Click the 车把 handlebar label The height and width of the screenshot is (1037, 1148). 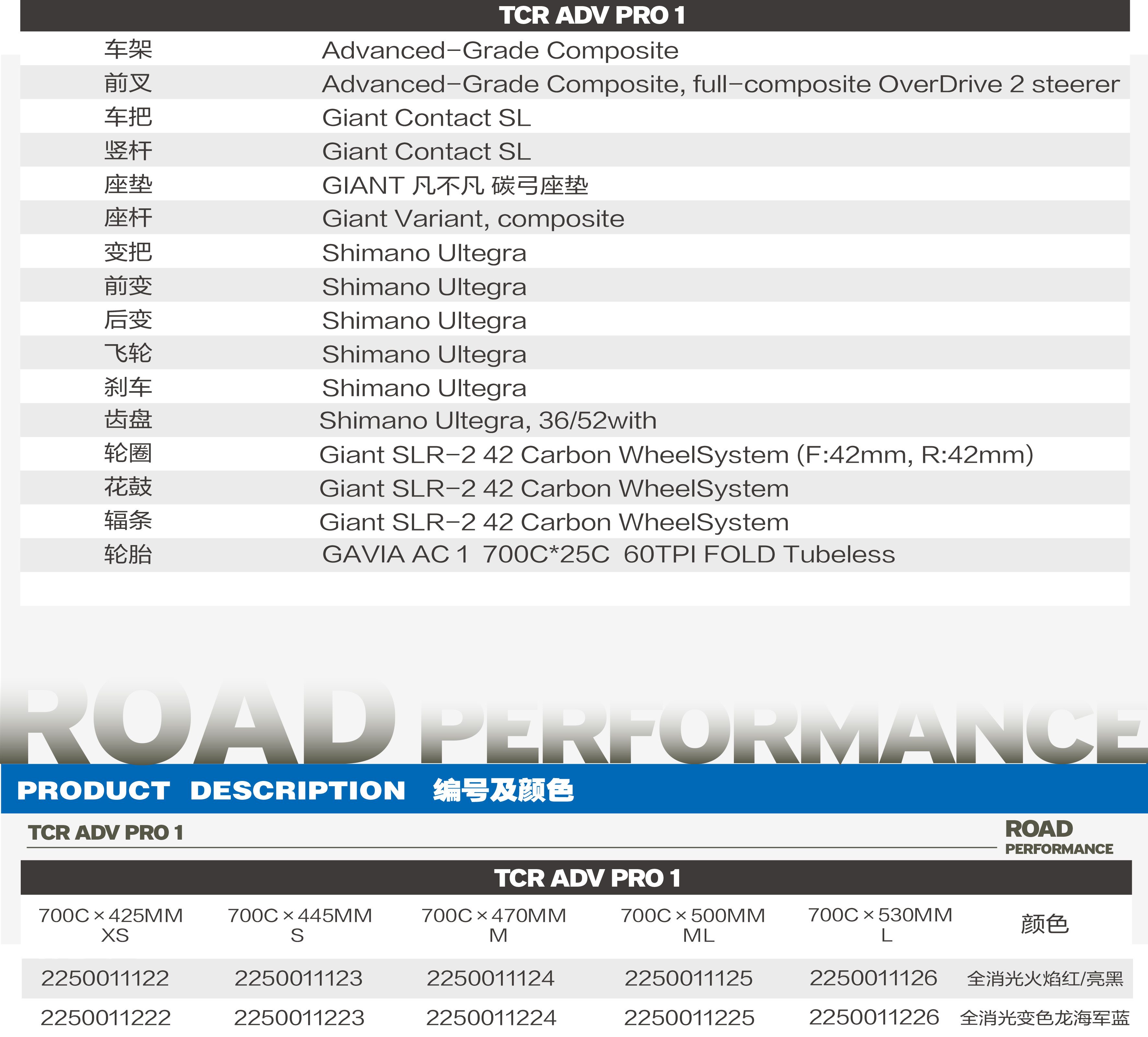pos(128,117)
